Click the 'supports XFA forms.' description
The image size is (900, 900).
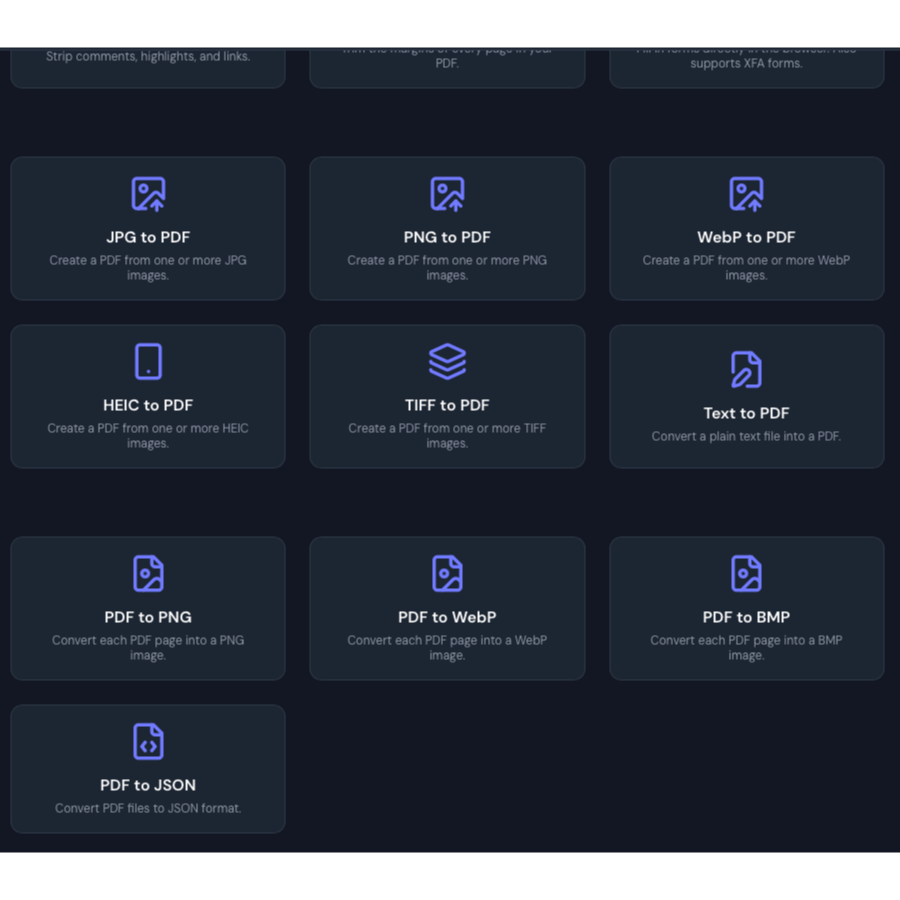tap(746, 63)
